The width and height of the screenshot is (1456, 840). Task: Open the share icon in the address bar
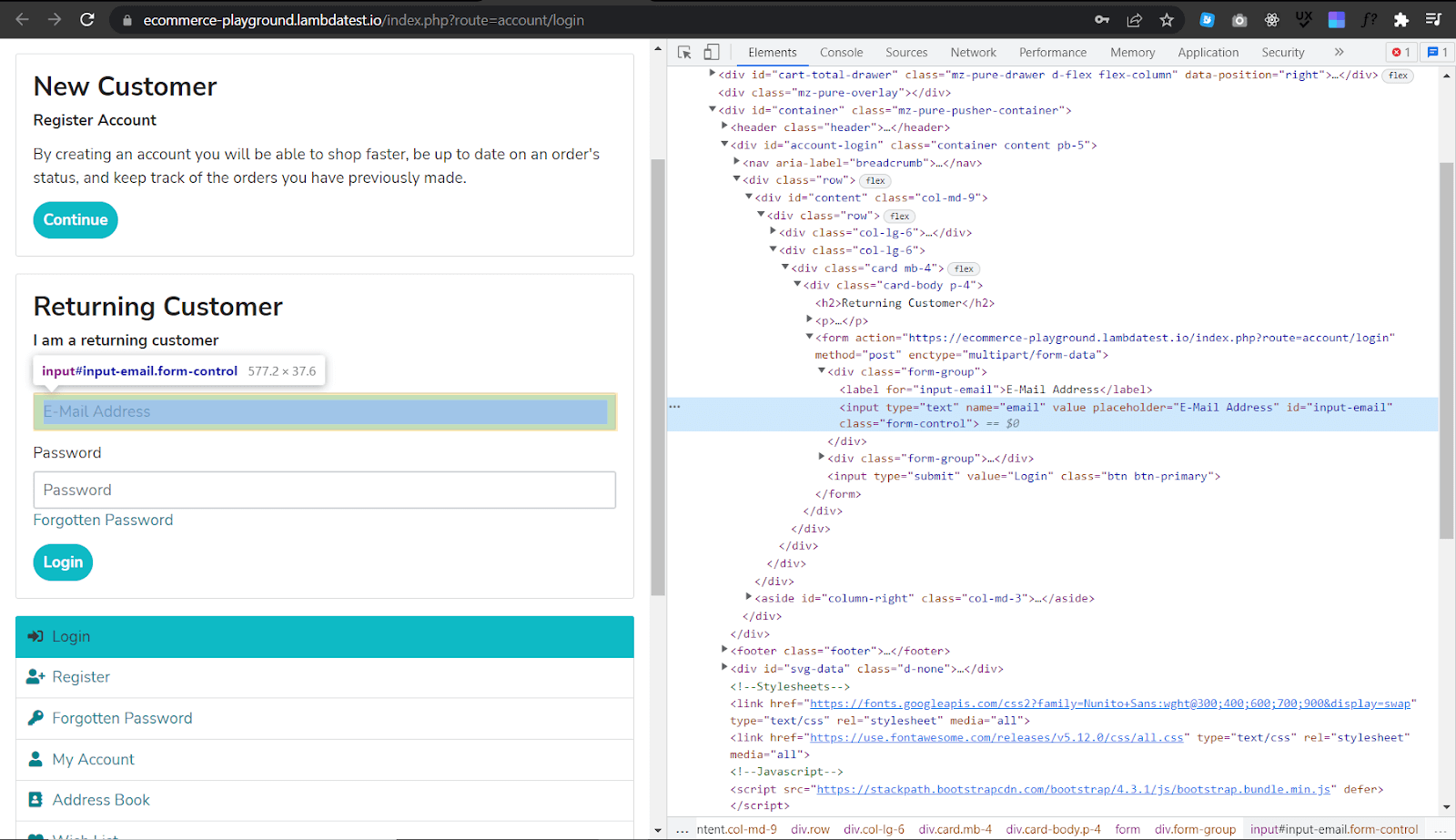click(1134, 19)
